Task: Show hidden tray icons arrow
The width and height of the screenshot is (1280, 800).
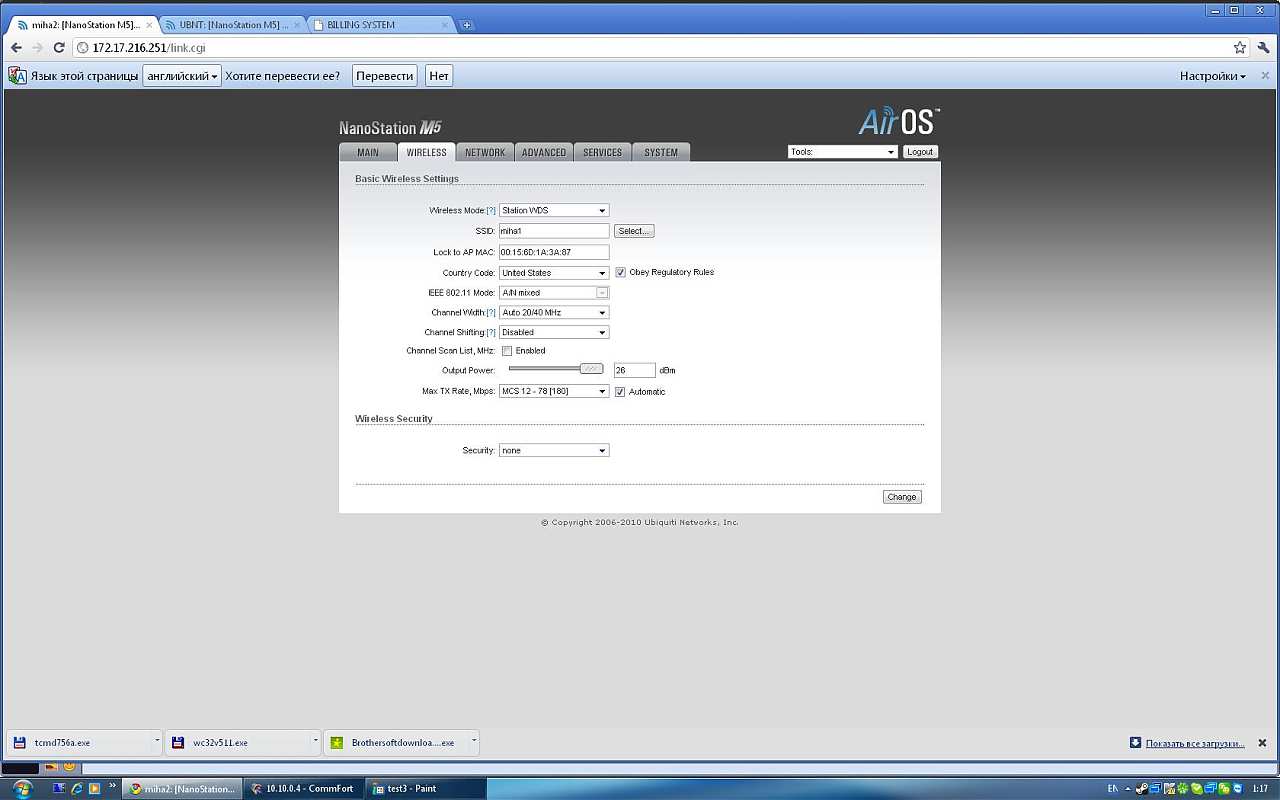Action: tap(1129, 788)
